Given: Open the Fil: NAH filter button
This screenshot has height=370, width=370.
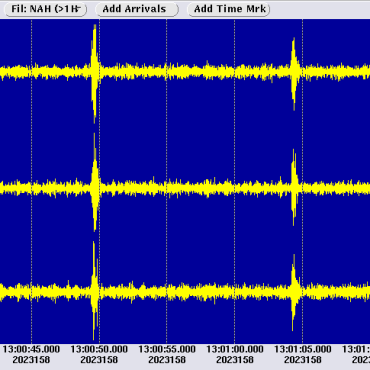Looking at the screenshot, I should click(45, 9).
